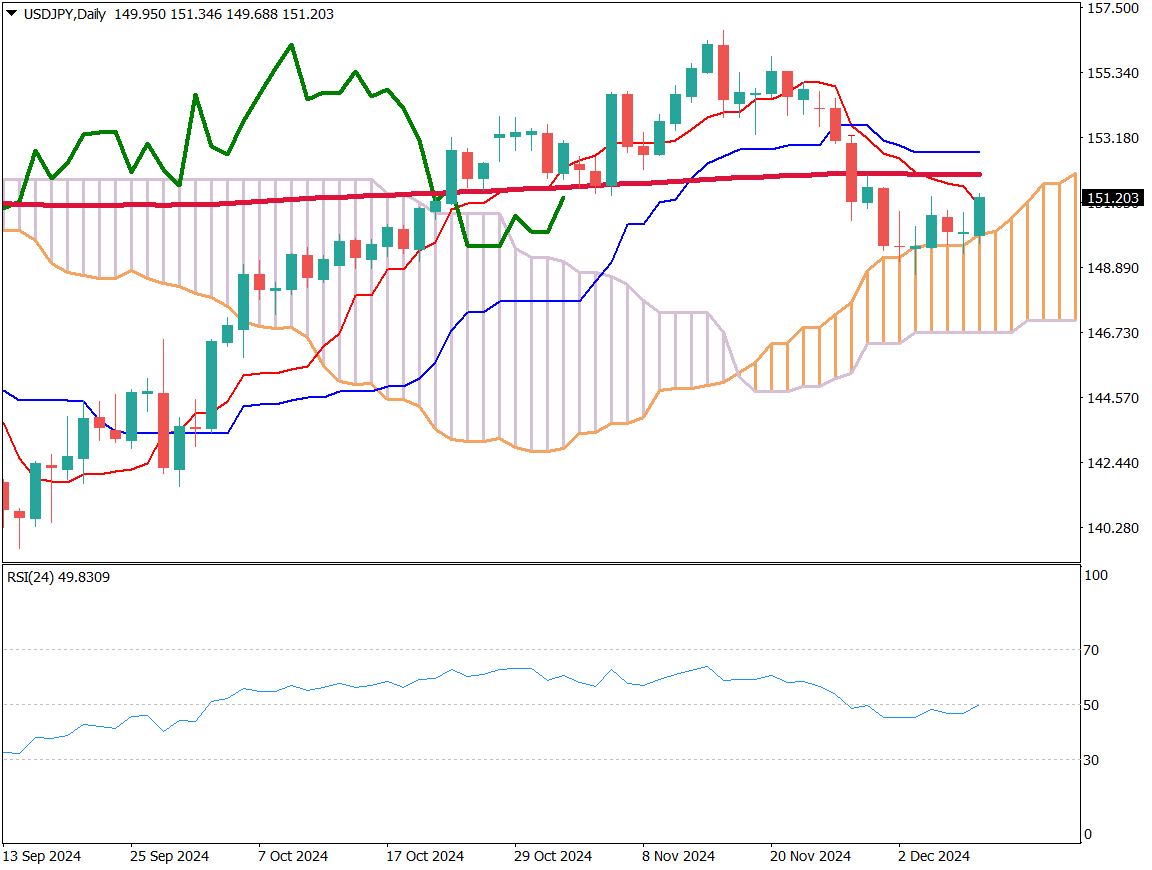Click the 155.340 price axis label
Viewport: 1152px width, 870px height.
(x=1113, y=73)
